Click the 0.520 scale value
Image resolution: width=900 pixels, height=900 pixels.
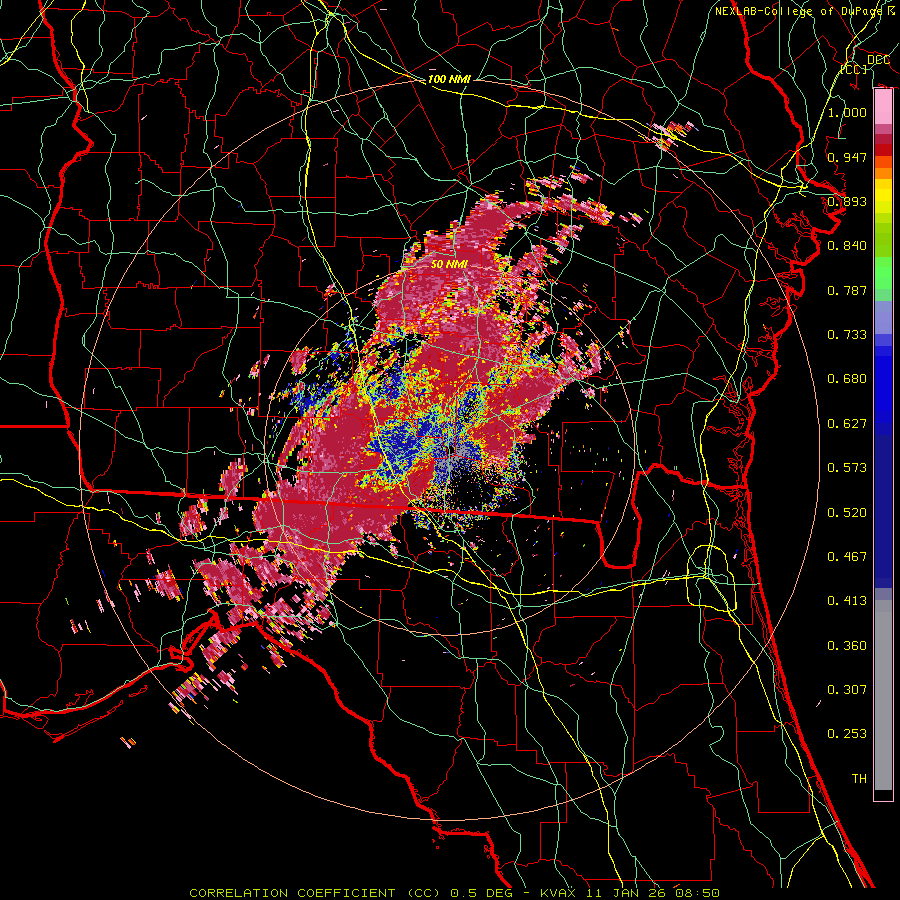click(847, 513)
